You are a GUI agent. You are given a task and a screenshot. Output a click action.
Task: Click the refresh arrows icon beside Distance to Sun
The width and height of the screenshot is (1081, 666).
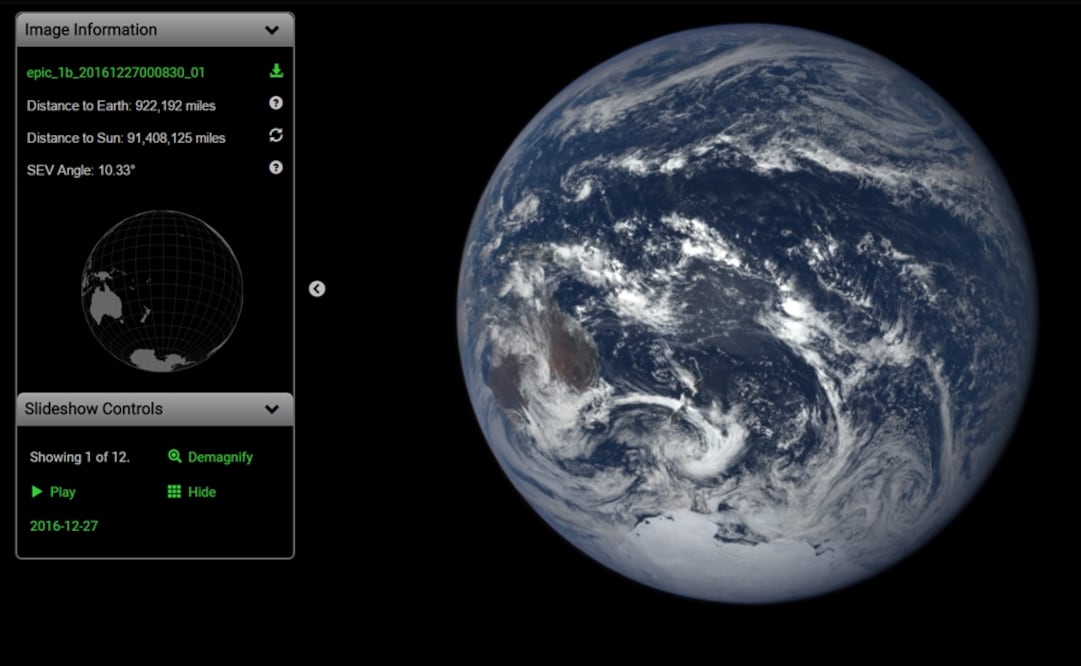[x=276, y=135]
